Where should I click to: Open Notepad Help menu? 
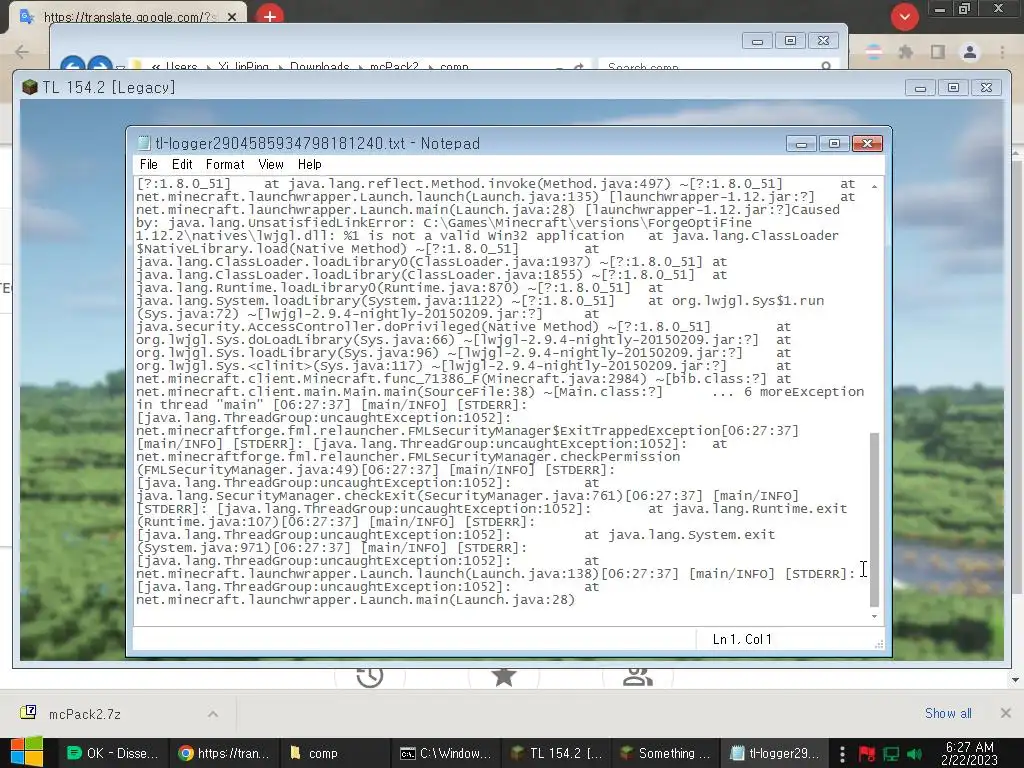click(x=310, y=165)
